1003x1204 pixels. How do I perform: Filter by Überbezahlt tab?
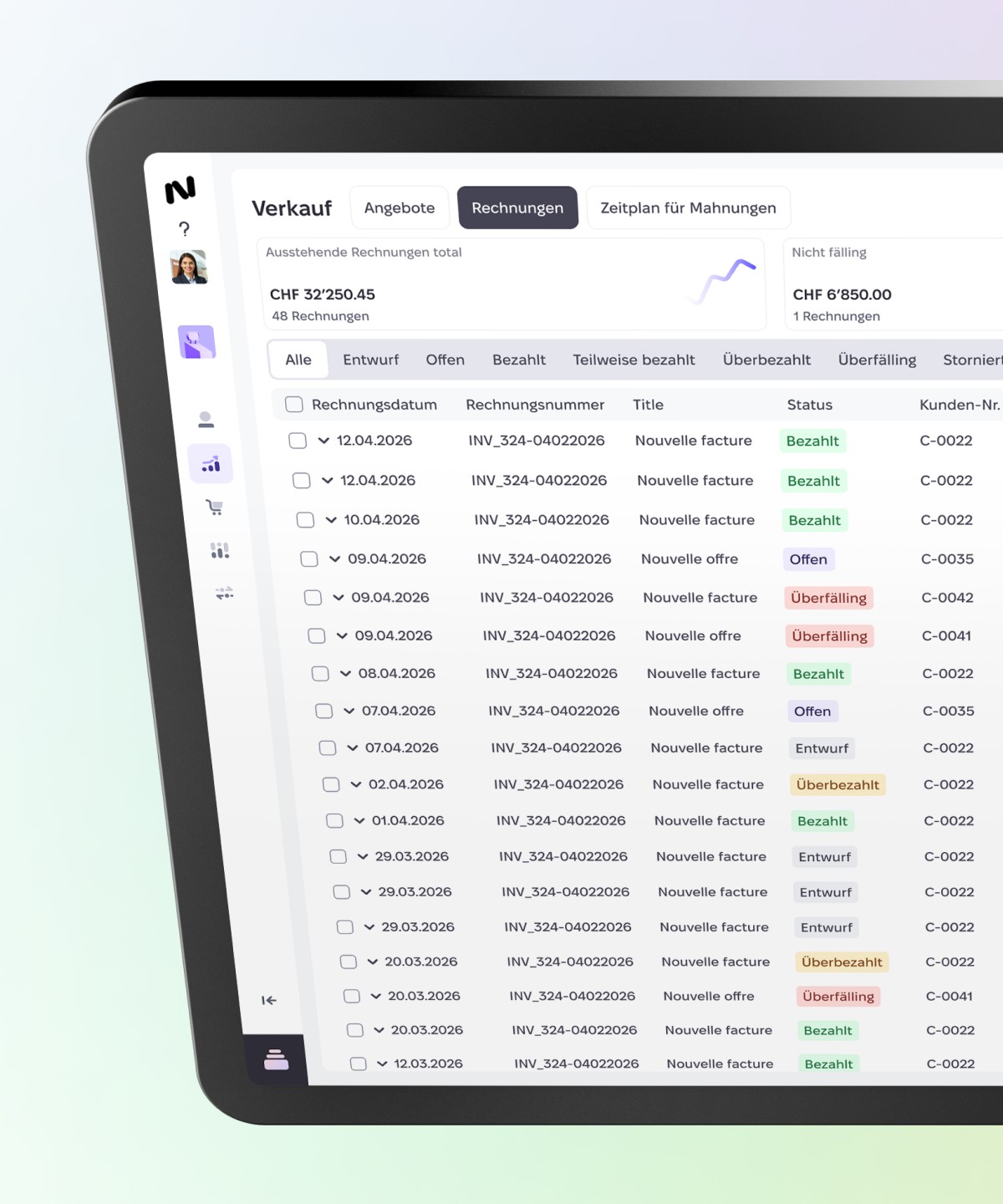click(x=766, y=360)
